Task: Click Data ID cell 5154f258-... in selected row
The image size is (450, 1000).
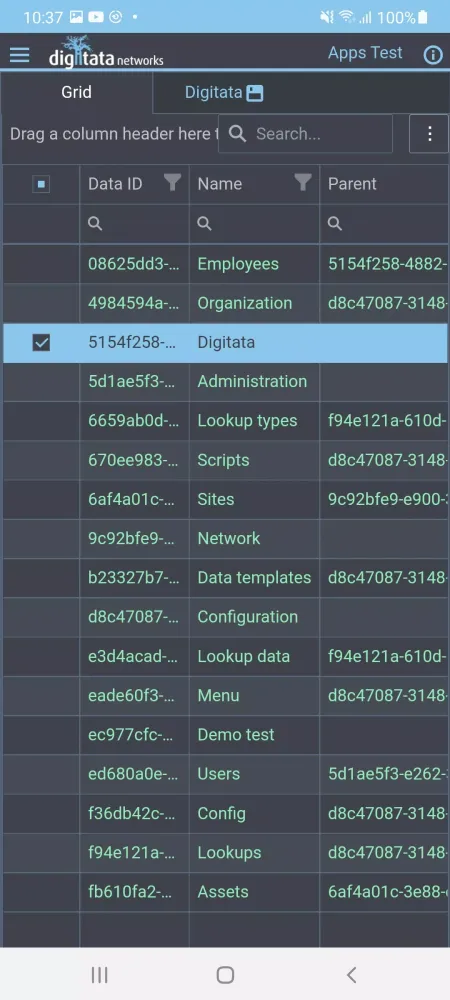Action: click(134, 342)
